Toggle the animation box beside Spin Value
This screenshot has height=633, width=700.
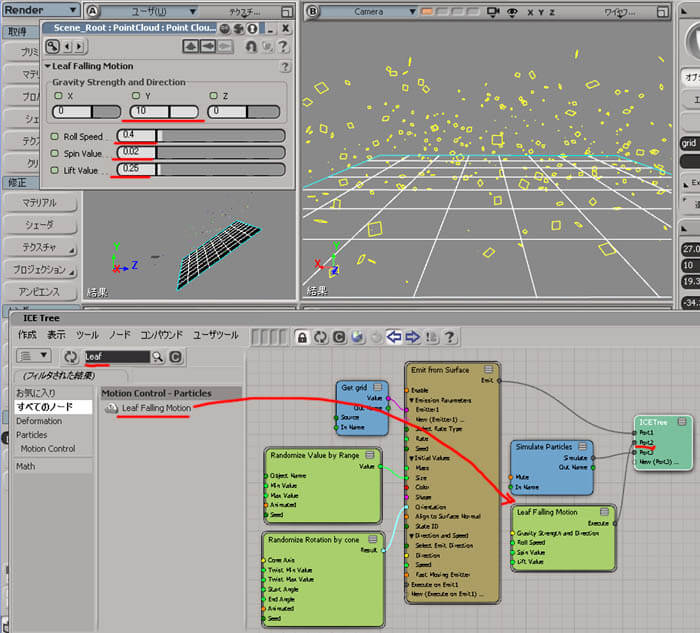(55, 153)
